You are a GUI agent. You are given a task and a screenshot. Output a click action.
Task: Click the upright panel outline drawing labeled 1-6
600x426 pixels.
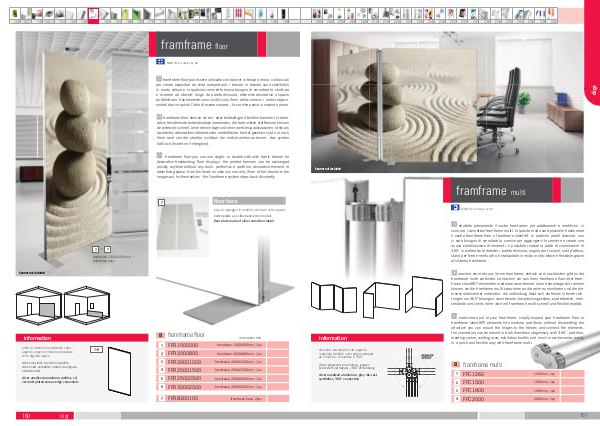120,371
